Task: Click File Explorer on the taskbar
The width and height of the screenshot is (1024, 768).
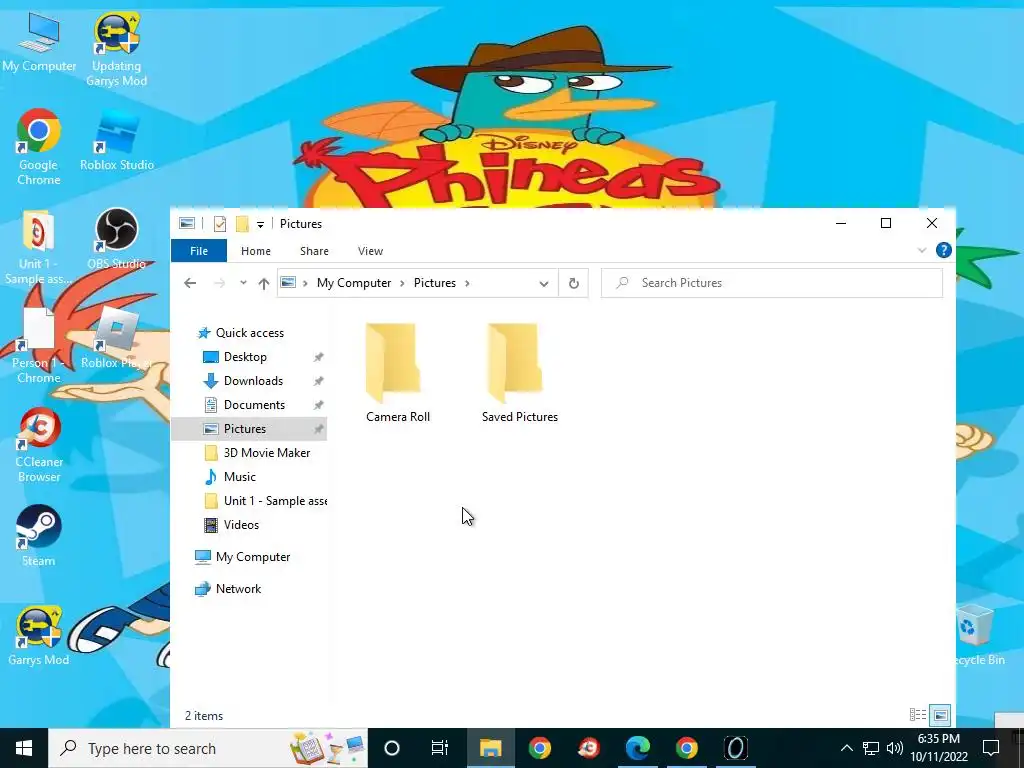Action: pyautogui.click(x=490, y=748)
